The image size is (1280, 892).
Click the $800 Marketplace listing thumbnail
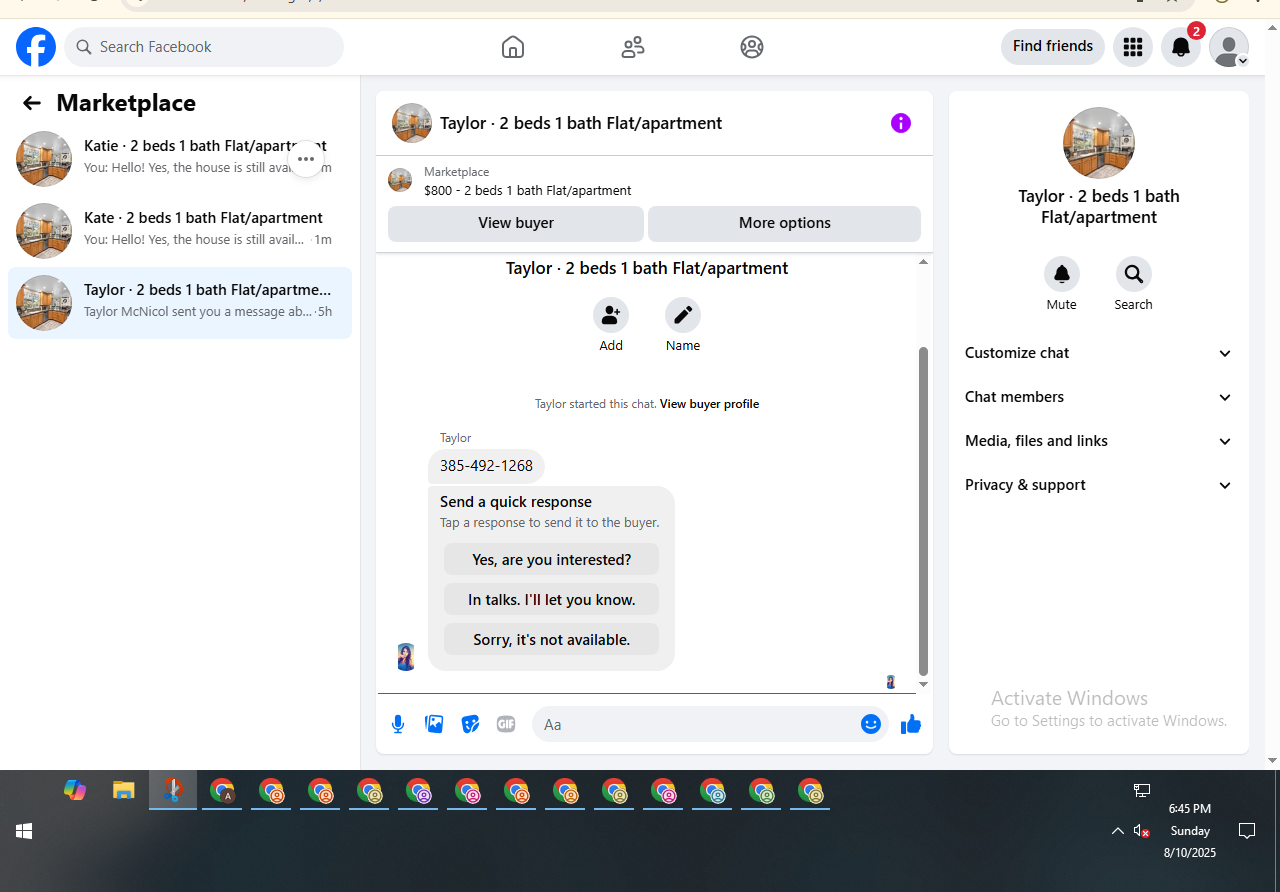click(400, 181)
